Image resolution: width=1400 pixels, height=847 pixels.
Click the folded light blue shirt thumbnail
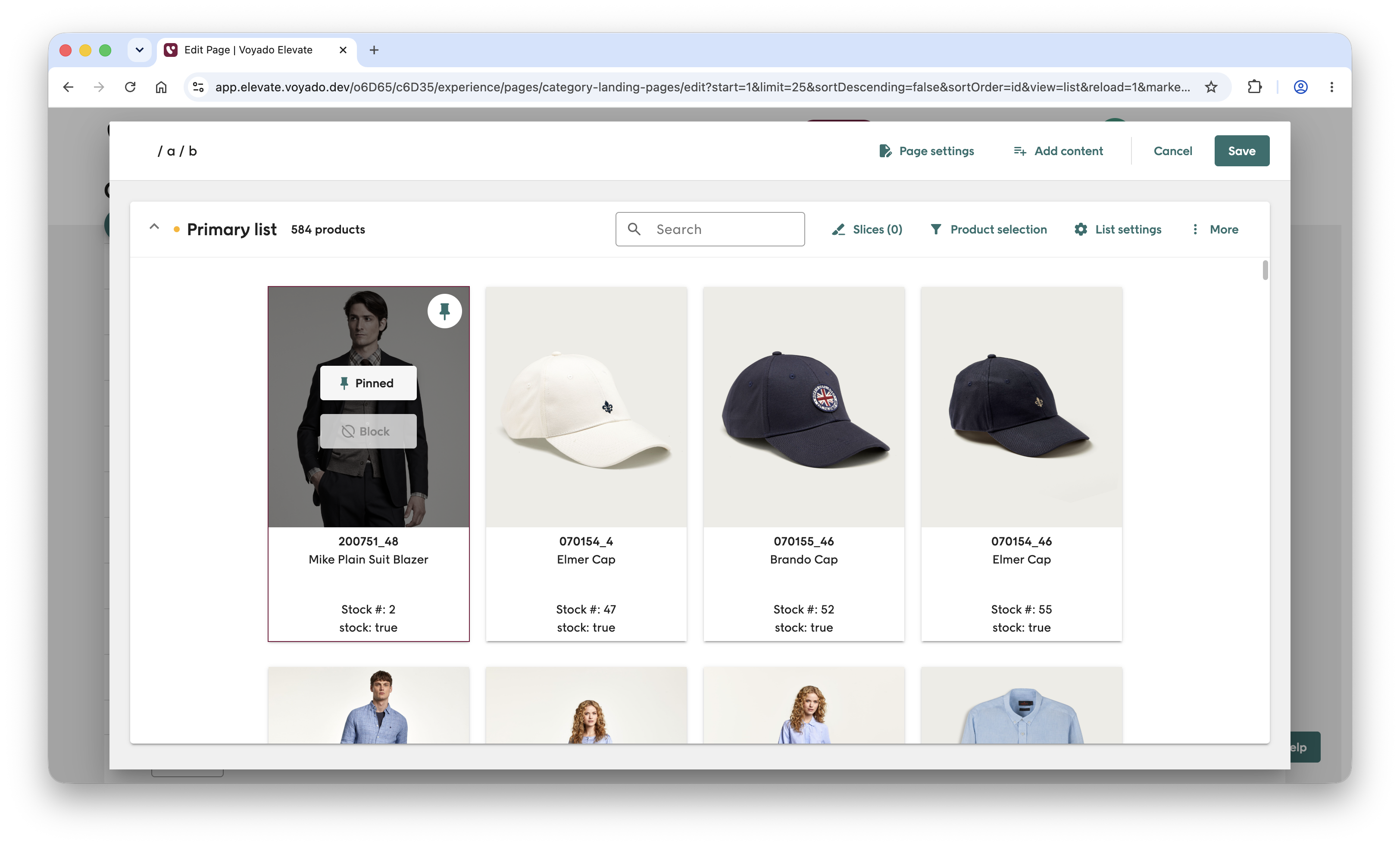1021,705
